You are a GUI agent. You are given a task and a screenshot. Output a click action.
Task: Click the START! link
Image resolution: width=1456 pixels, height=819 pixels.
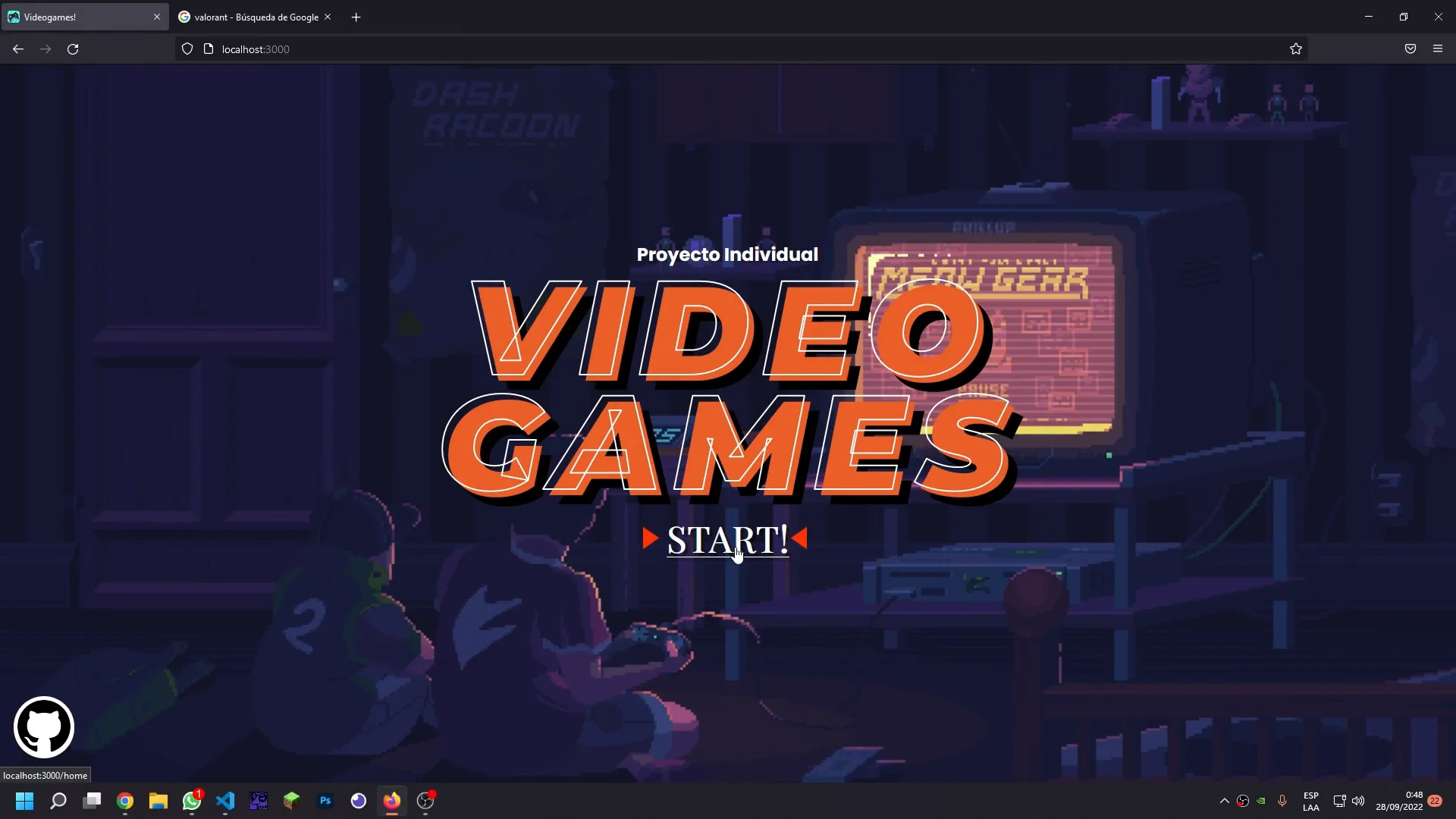[726, 540]
